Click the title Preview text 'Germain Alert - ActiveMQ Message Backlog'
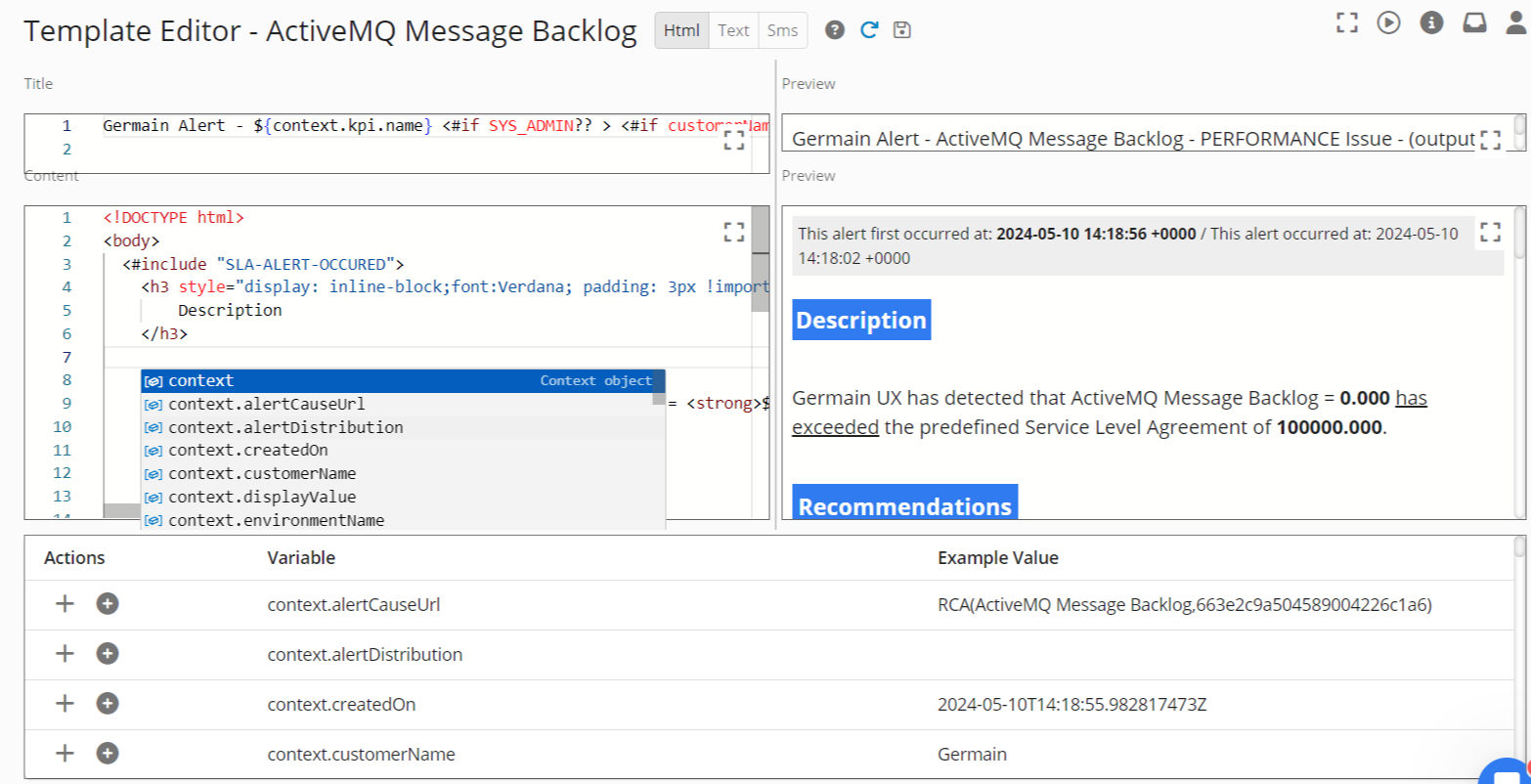Image resolution: width=1531 pixels, height=784 pixels. point(989,139)
